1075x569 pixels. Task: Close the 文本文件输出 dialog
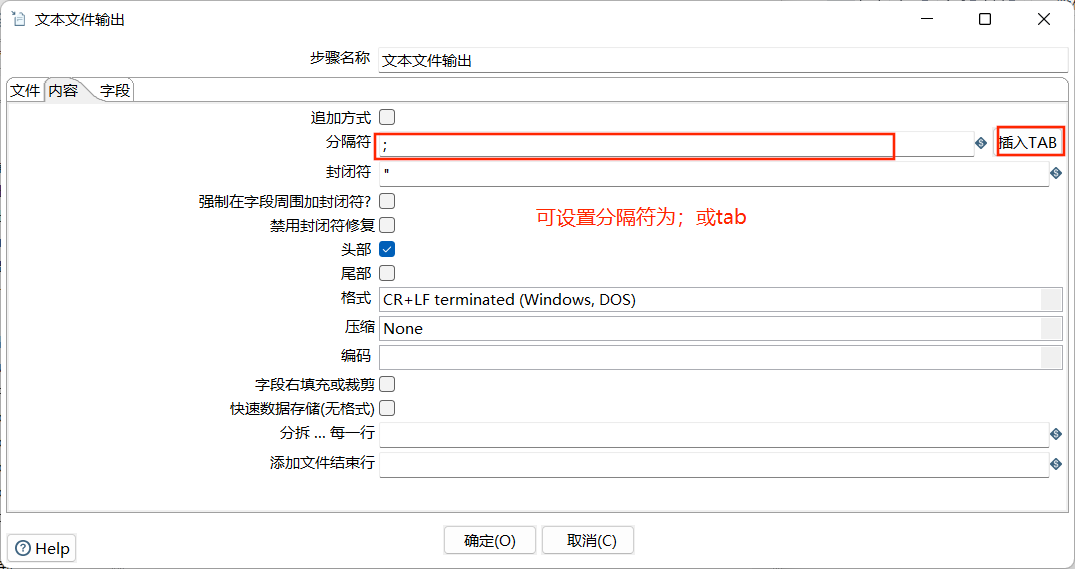(x=1043, y=19)
